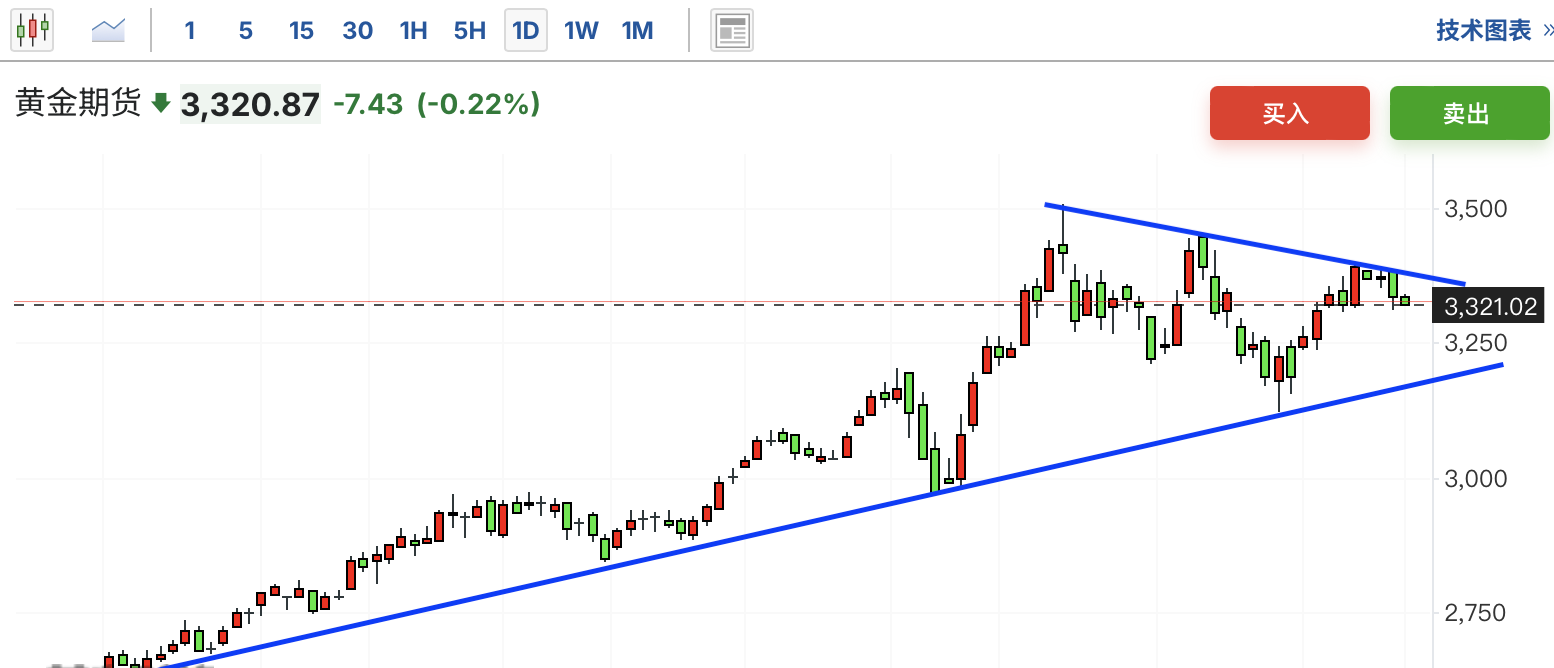Select the 1 minute interval
The height and width of the screenshot is (668, 1554).
190,31
